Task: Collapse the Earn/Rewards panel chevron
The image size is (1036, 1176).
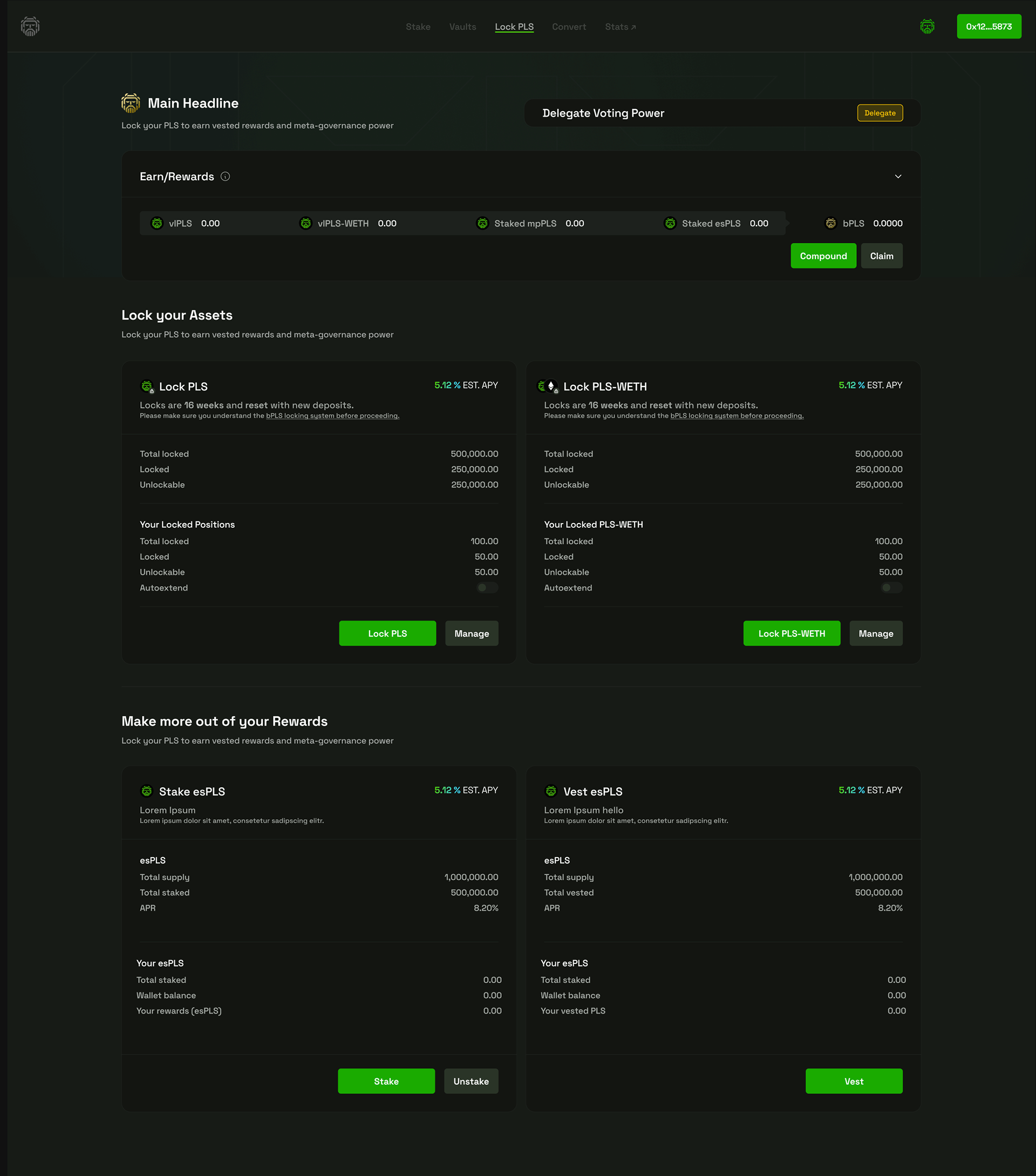Action: pos(898,176)
